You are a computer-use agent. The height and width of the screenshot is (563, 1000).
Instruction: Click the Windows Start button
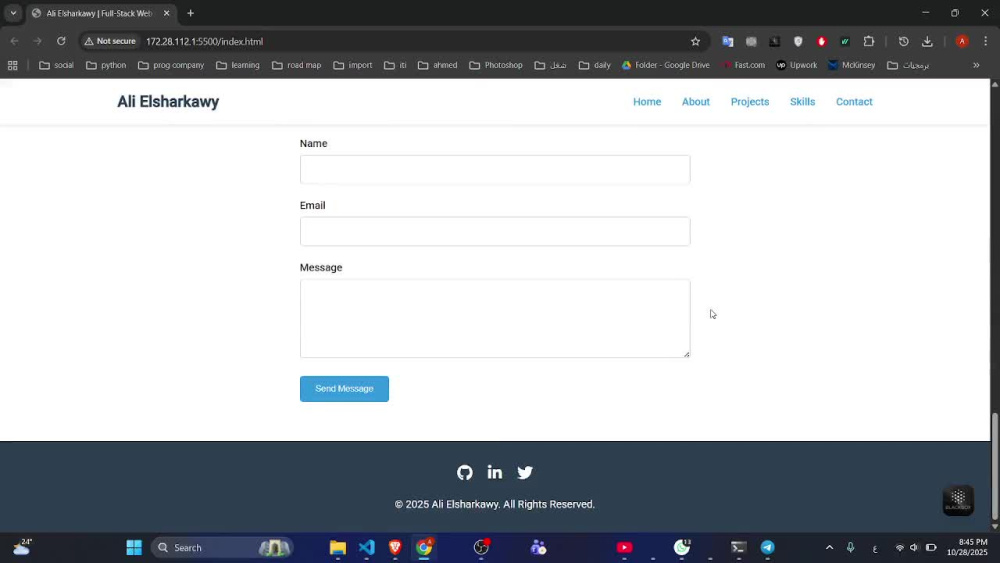click(134, 548)
